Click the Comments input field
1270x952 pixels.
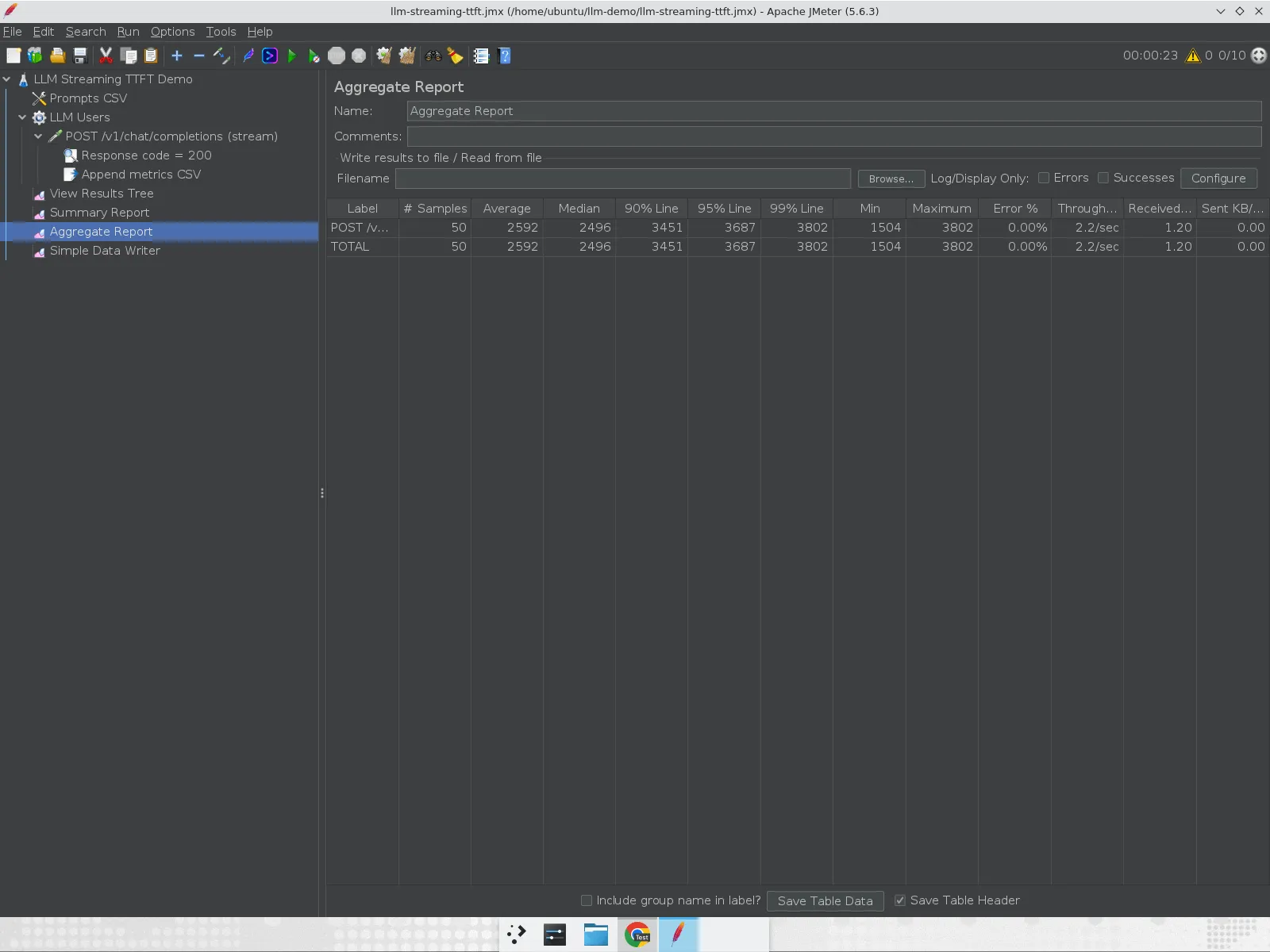(833, 136)
